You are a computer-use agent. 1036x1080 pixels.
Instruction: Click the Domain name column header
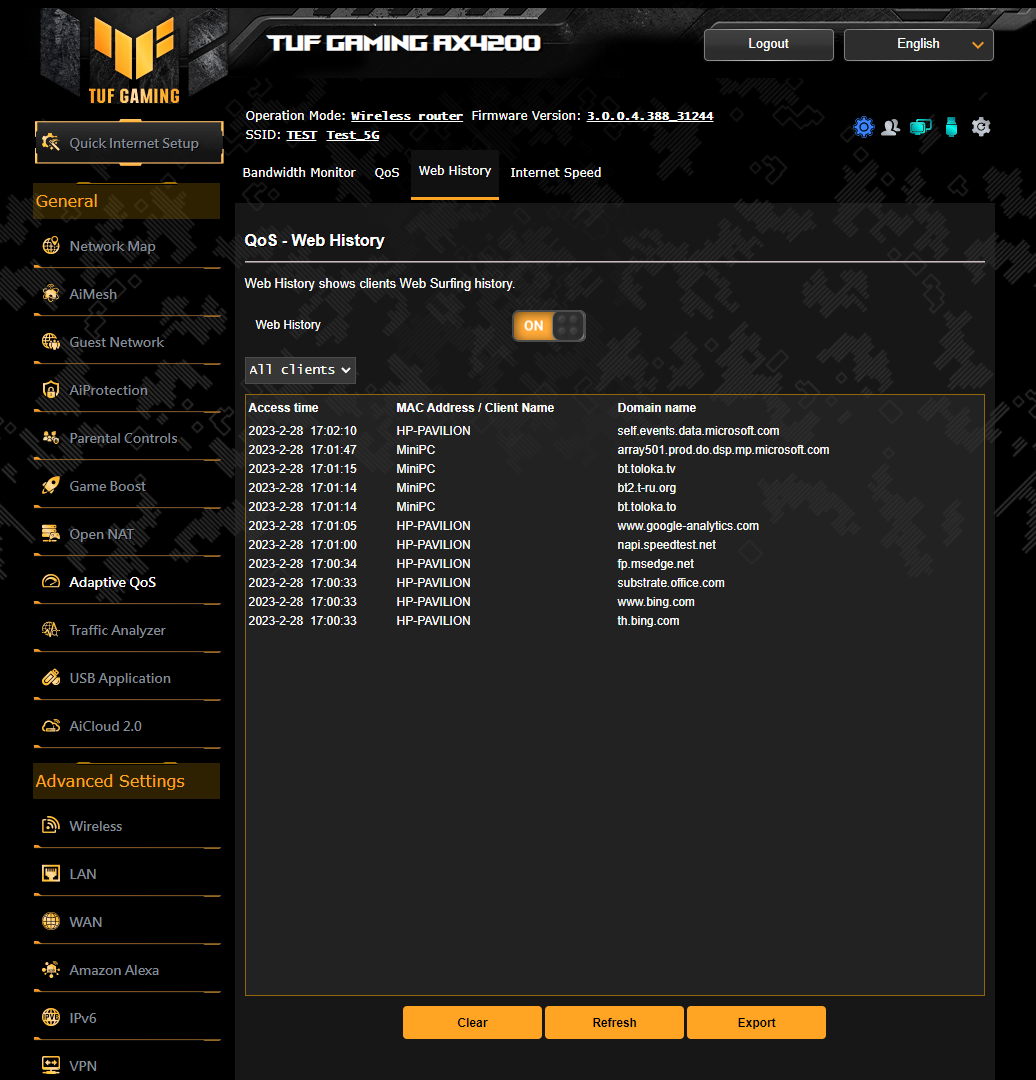coord(656,408)
